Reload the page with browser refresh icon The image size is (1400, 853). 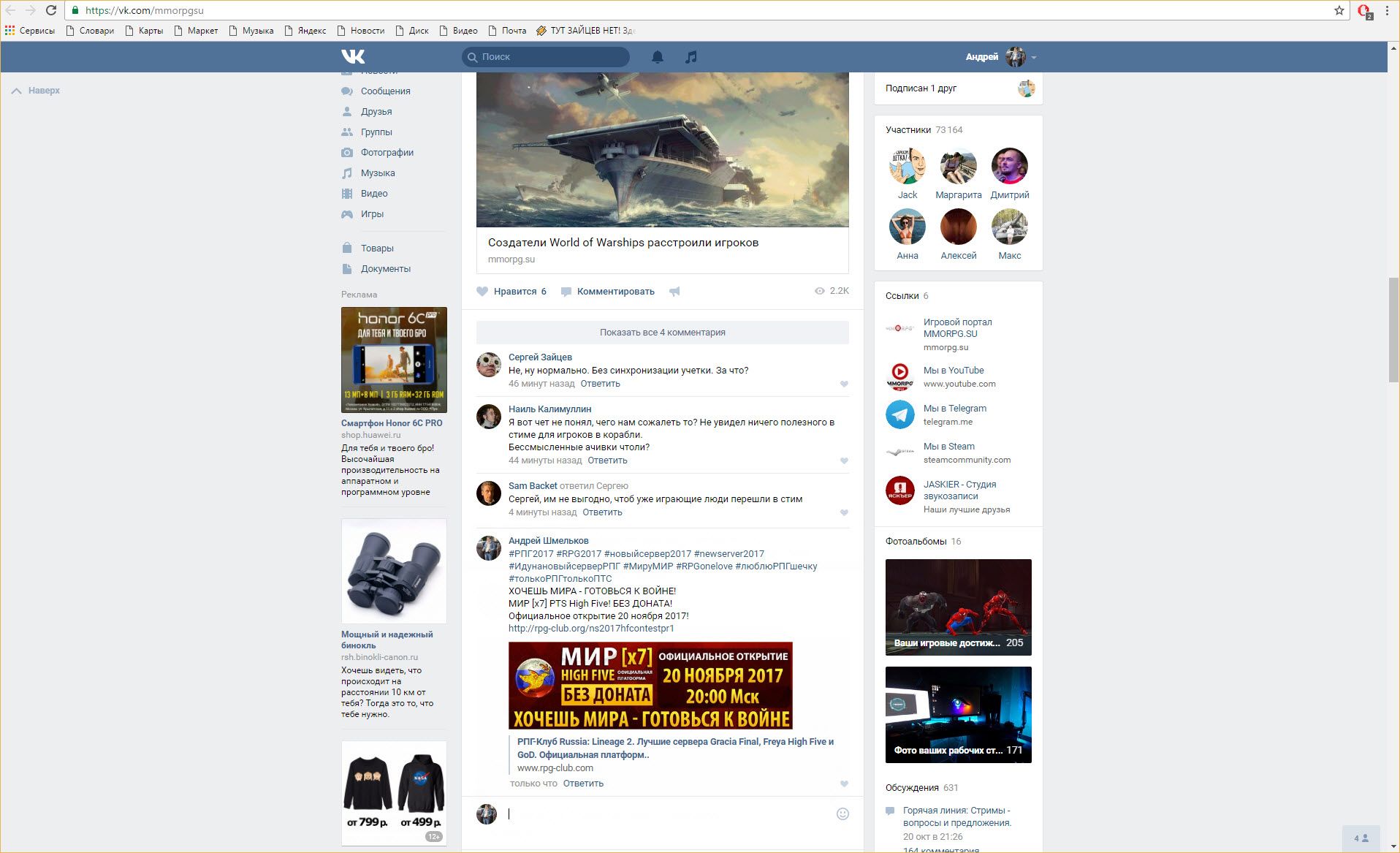click(51, 10)
